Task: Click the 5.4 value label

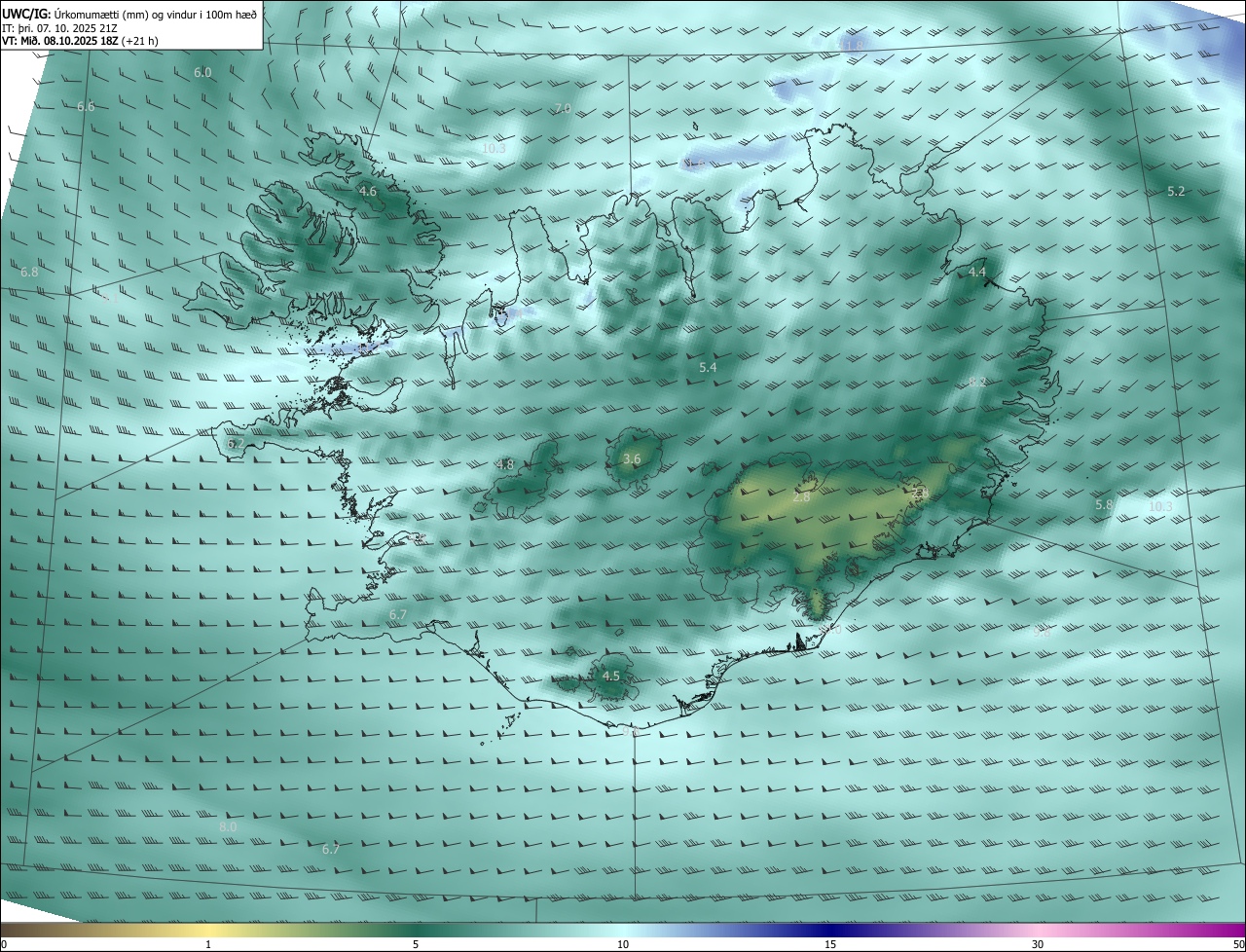Action: click(708, 368)
